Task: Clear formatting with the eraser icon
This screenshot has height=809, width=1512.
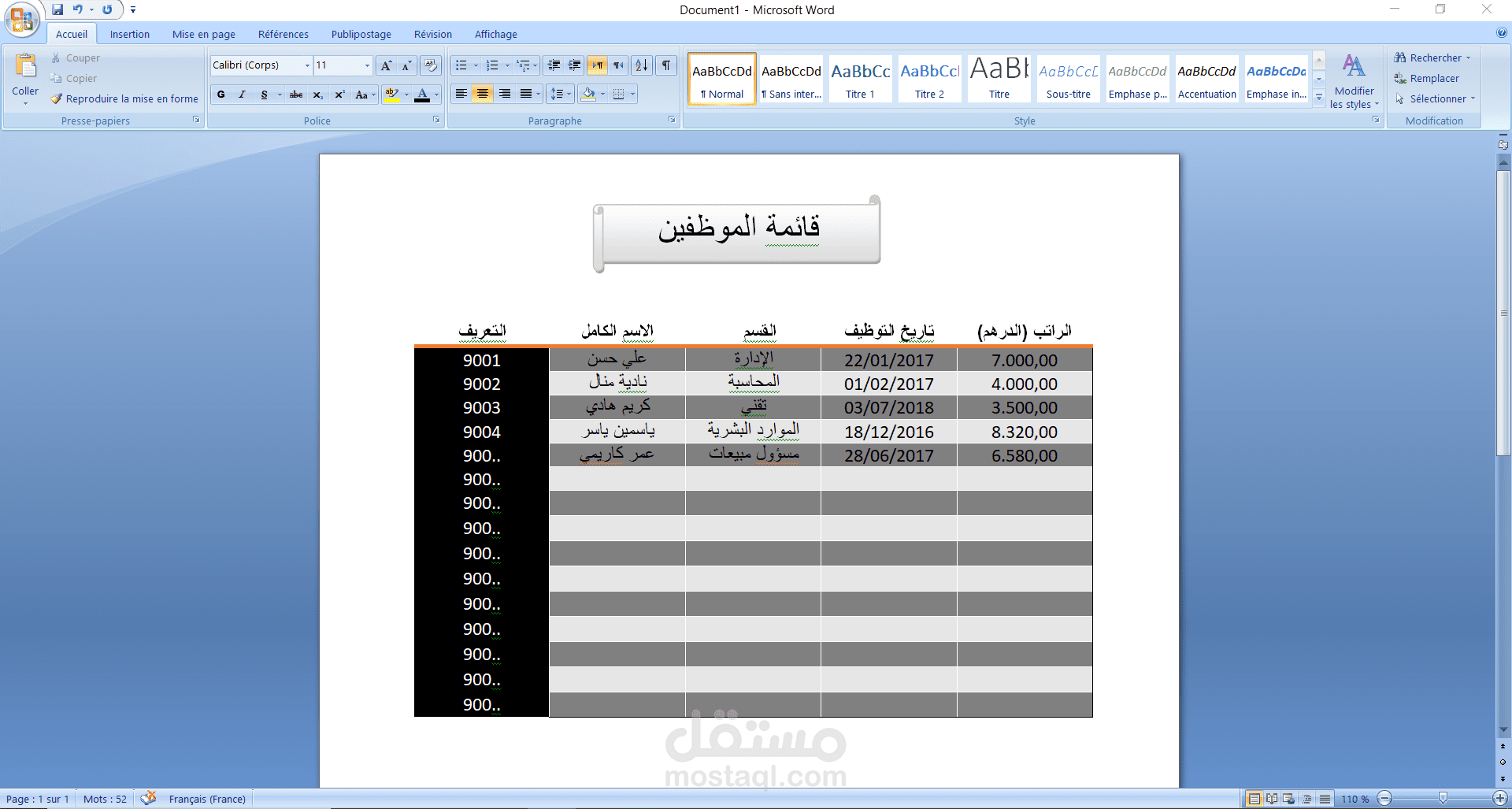Action: [431, 65]
